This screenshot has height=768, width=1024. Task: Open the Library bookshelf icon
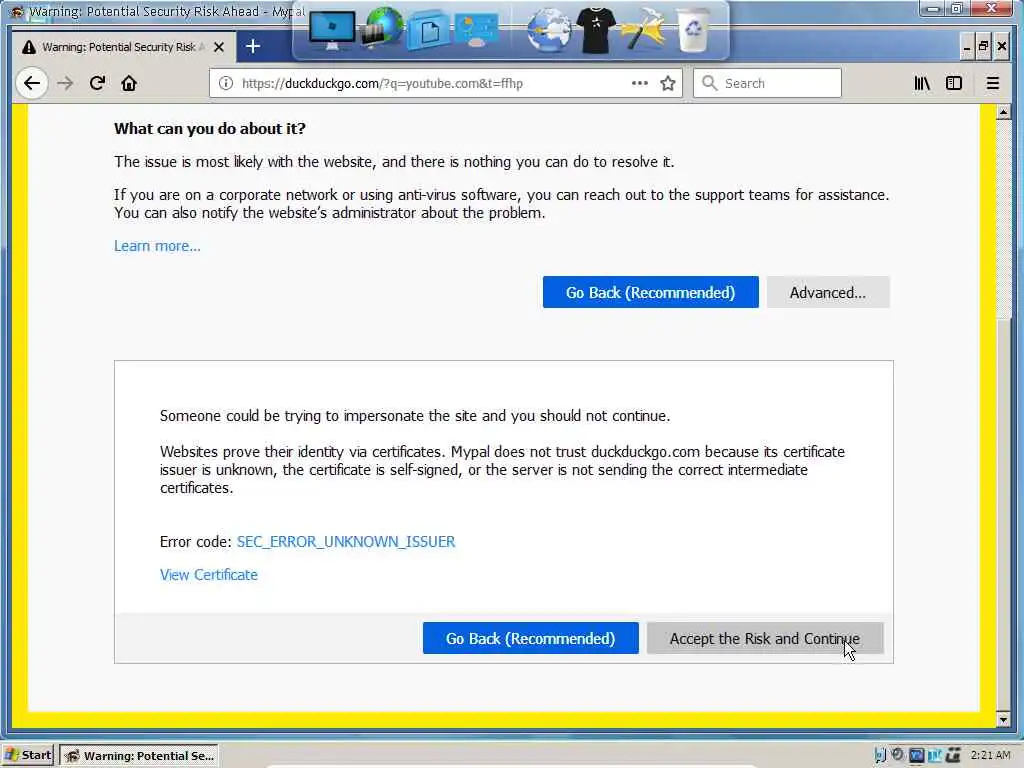click(921, 83)
